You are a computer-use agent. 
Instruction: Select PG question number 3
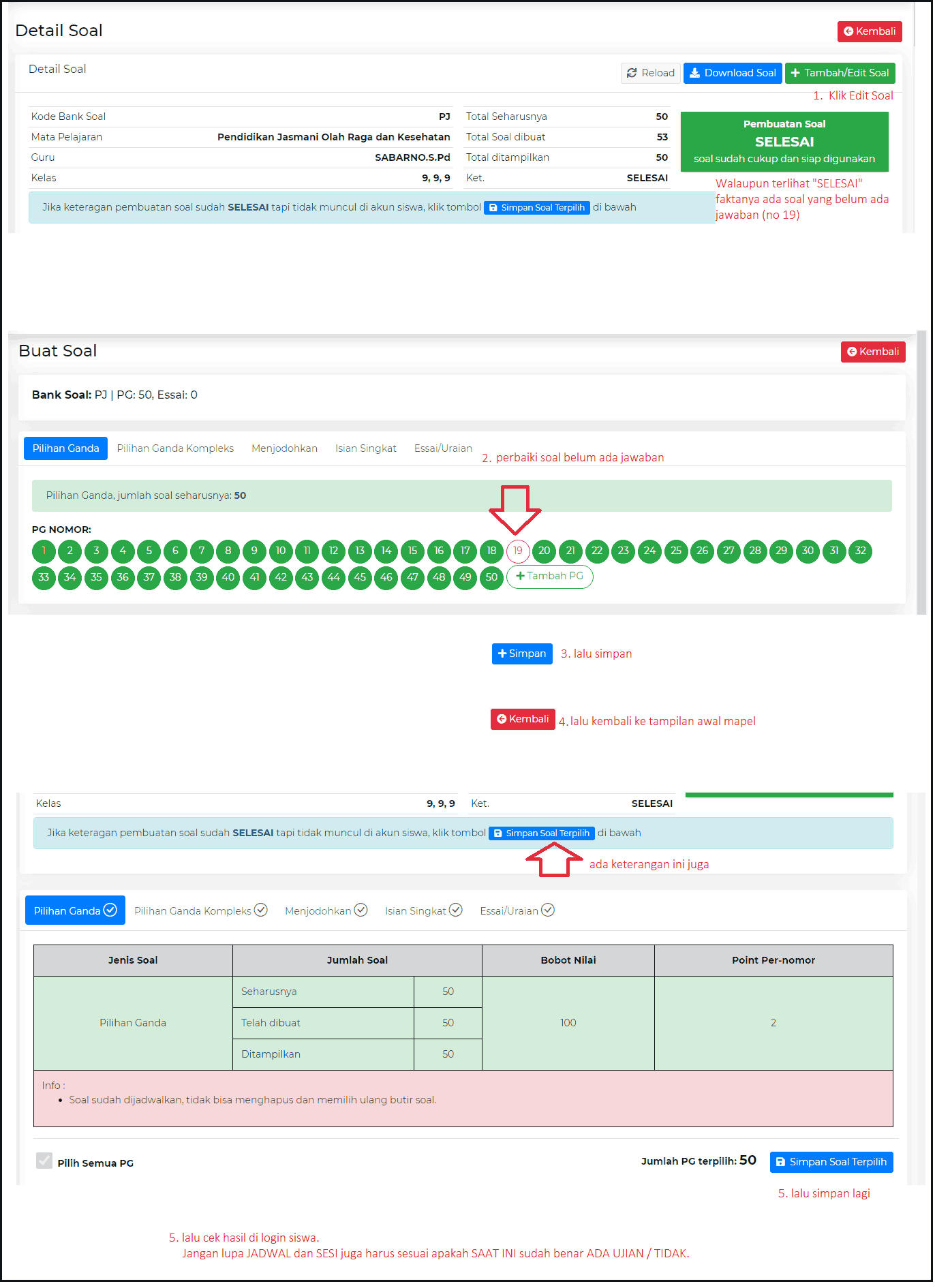coord(97,552)
